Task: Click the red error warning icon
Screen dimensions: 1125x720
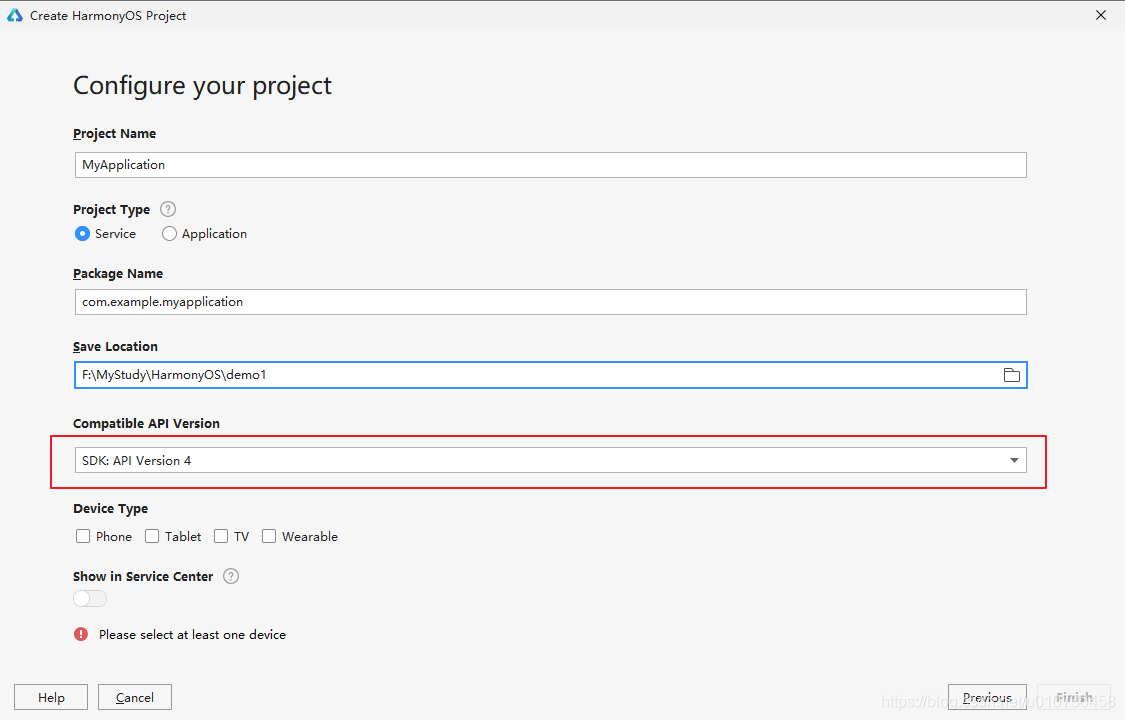Action: pyautogui.click(x=81, y=635)
